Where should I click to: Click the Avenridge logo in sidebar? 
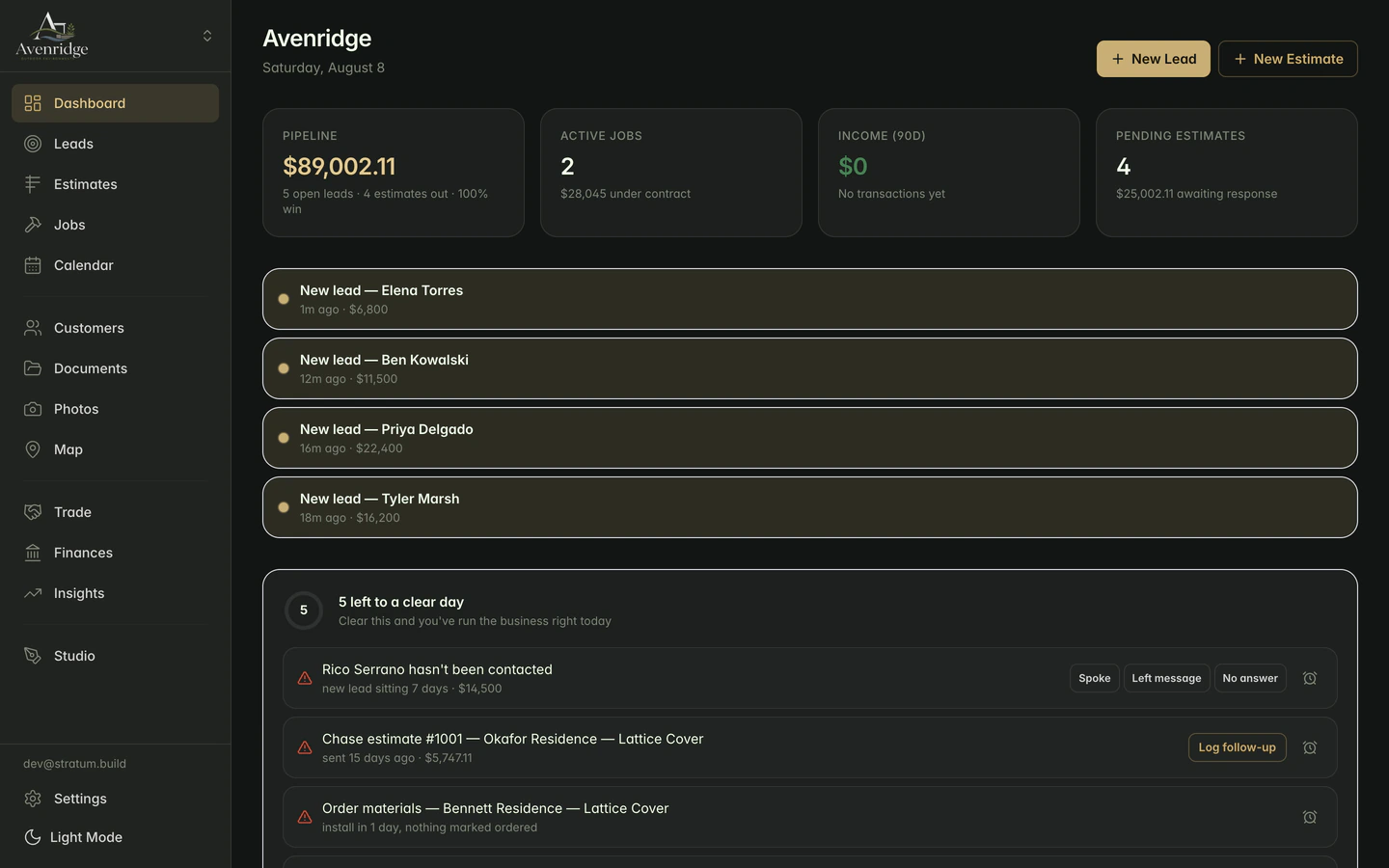(52, 36)
